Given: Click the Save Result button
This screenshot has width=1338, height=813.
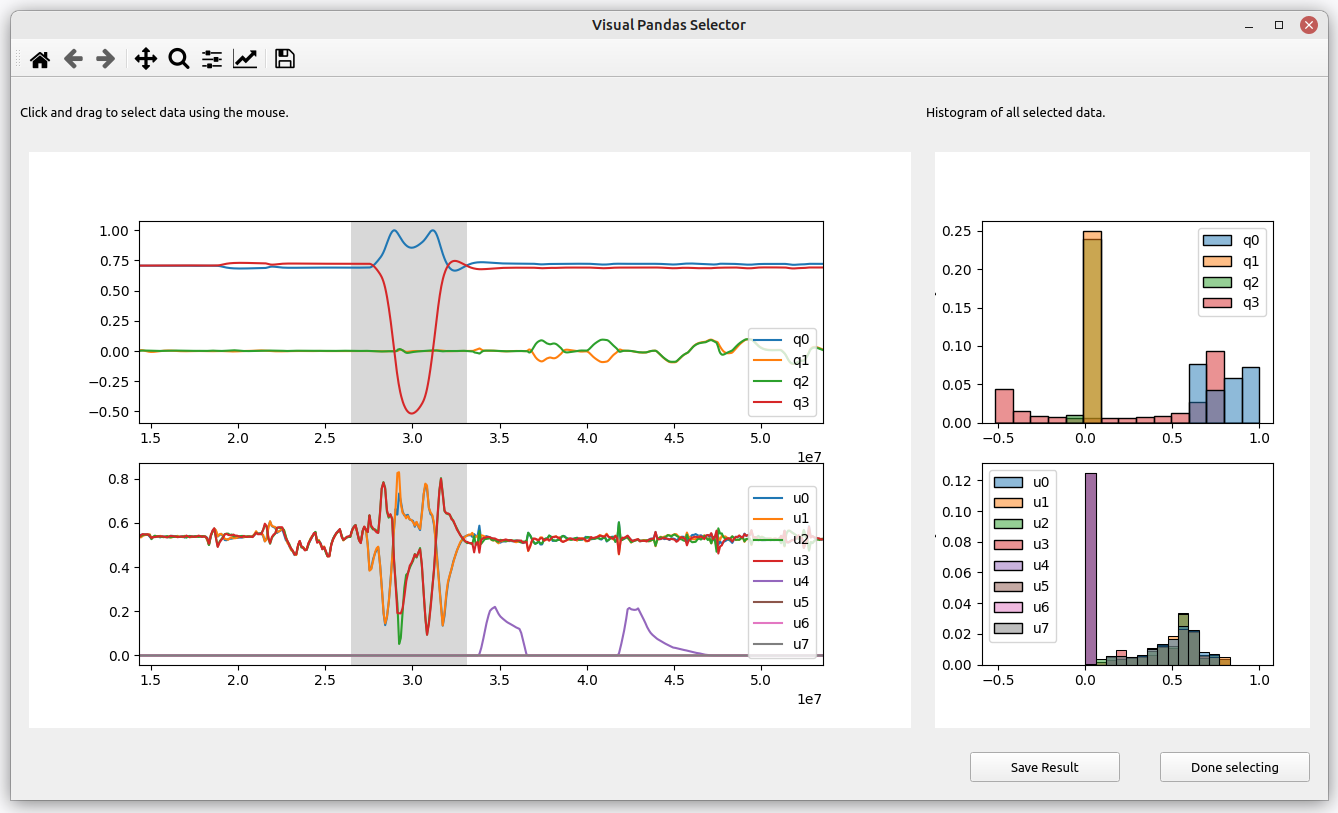Looking at the screenshot, I should click(x=1044, y=767).
